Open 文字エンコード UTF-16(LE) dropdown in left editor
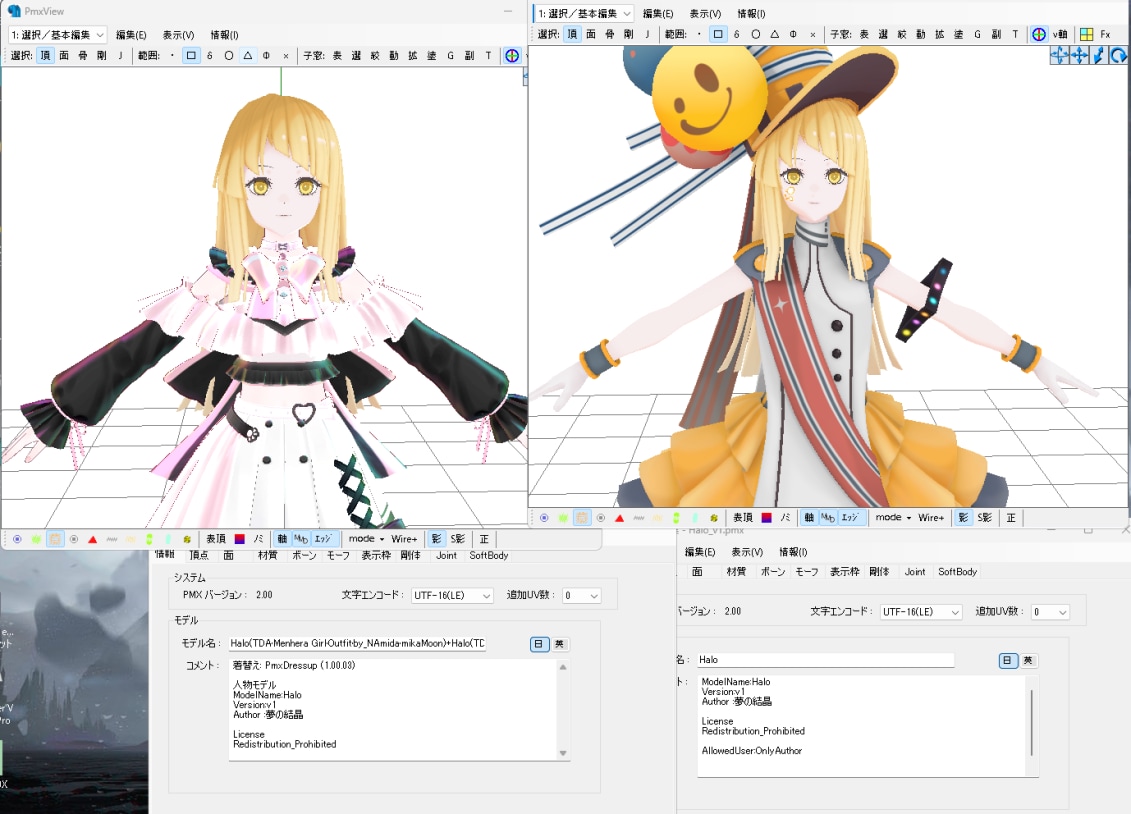 (452, 596)
